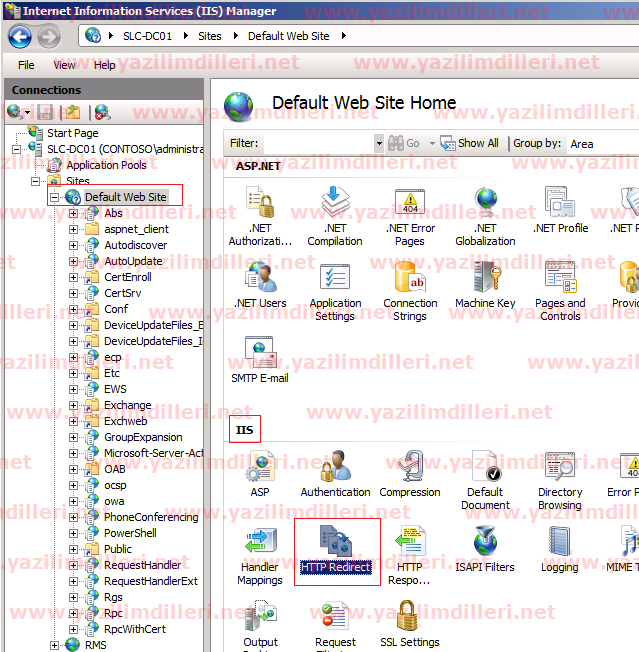Click the Back navigation arrow
This screenshot has height=652, width=639.
click(x=20, y=37)
